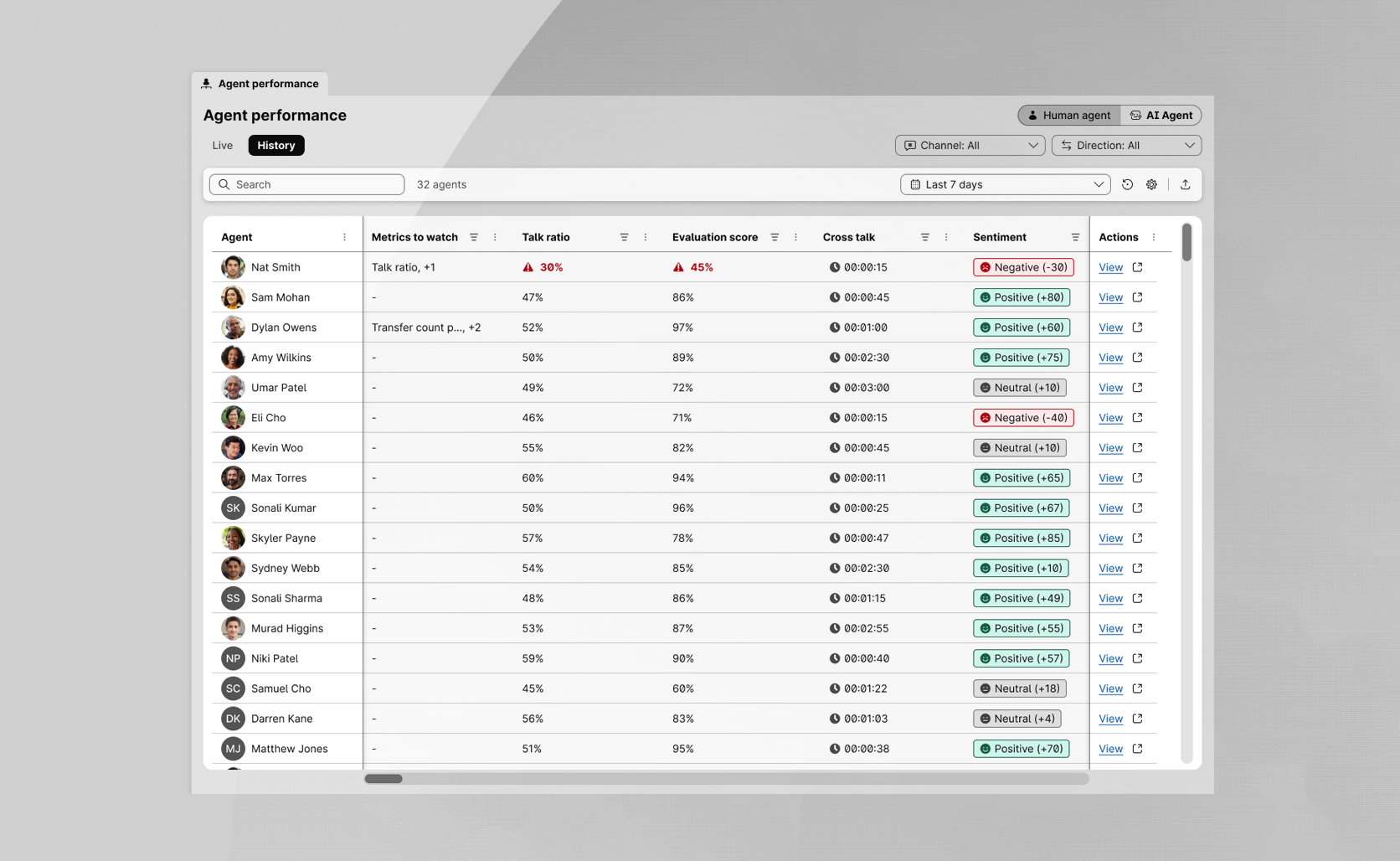The width and height of the screenshot is (1400, 861).
Task: Switch to Live view
Action: click(x=223, y=145)
